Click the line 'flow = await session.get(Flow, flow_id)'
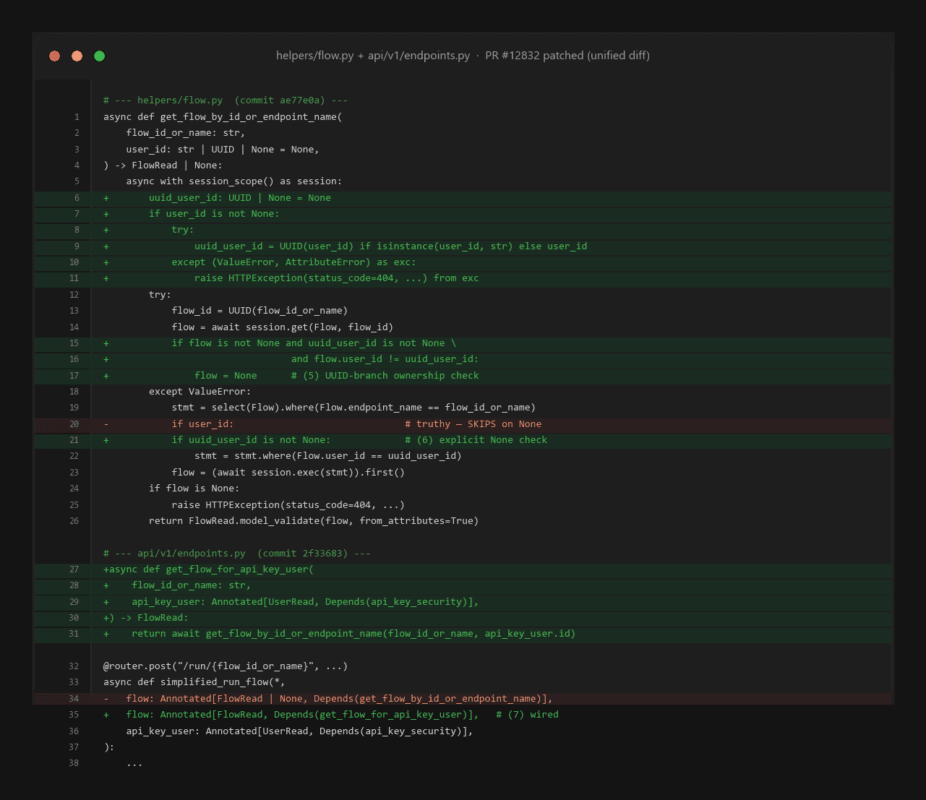Image resolution: width=926 pixels, height=800 pixels. click(282, 327)
